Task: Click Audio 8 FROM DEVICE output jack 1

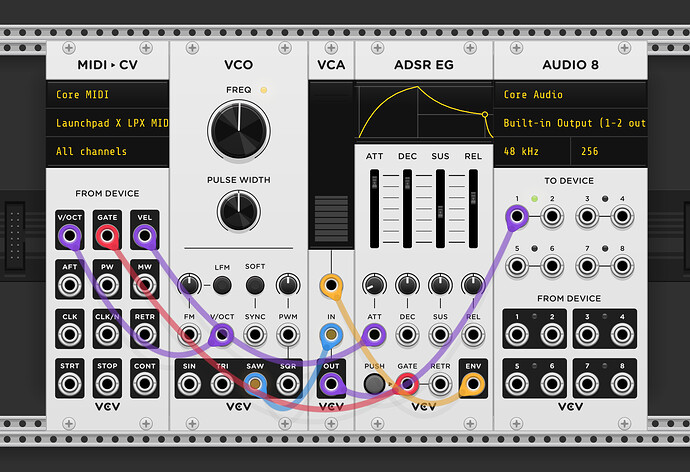Action: (x=517, y=335)
